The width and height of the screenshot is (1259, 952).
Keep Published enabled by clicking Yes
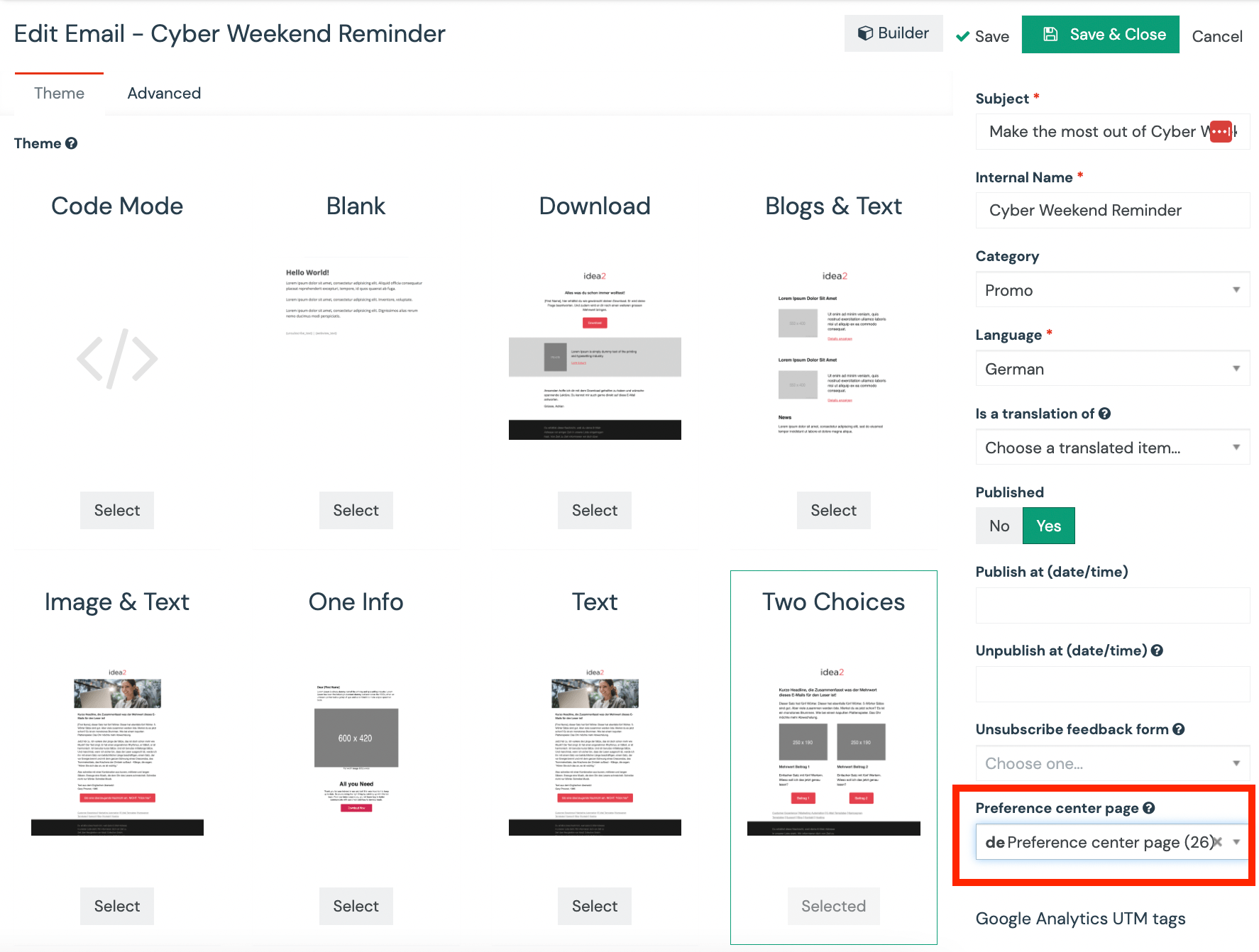(1048, 526)
